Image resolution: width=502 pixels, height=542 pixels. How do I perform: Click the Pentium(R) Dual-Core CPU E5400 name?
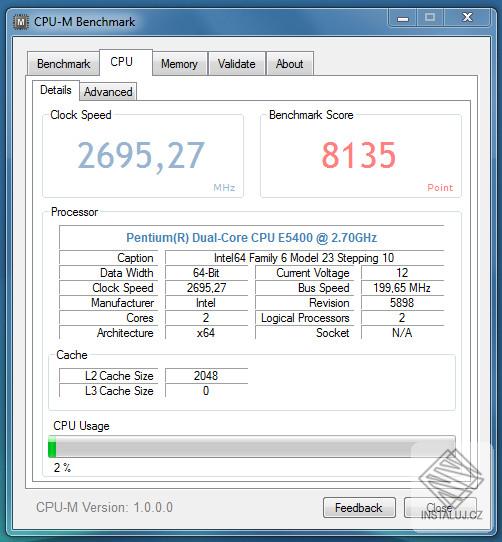(251, 237)
